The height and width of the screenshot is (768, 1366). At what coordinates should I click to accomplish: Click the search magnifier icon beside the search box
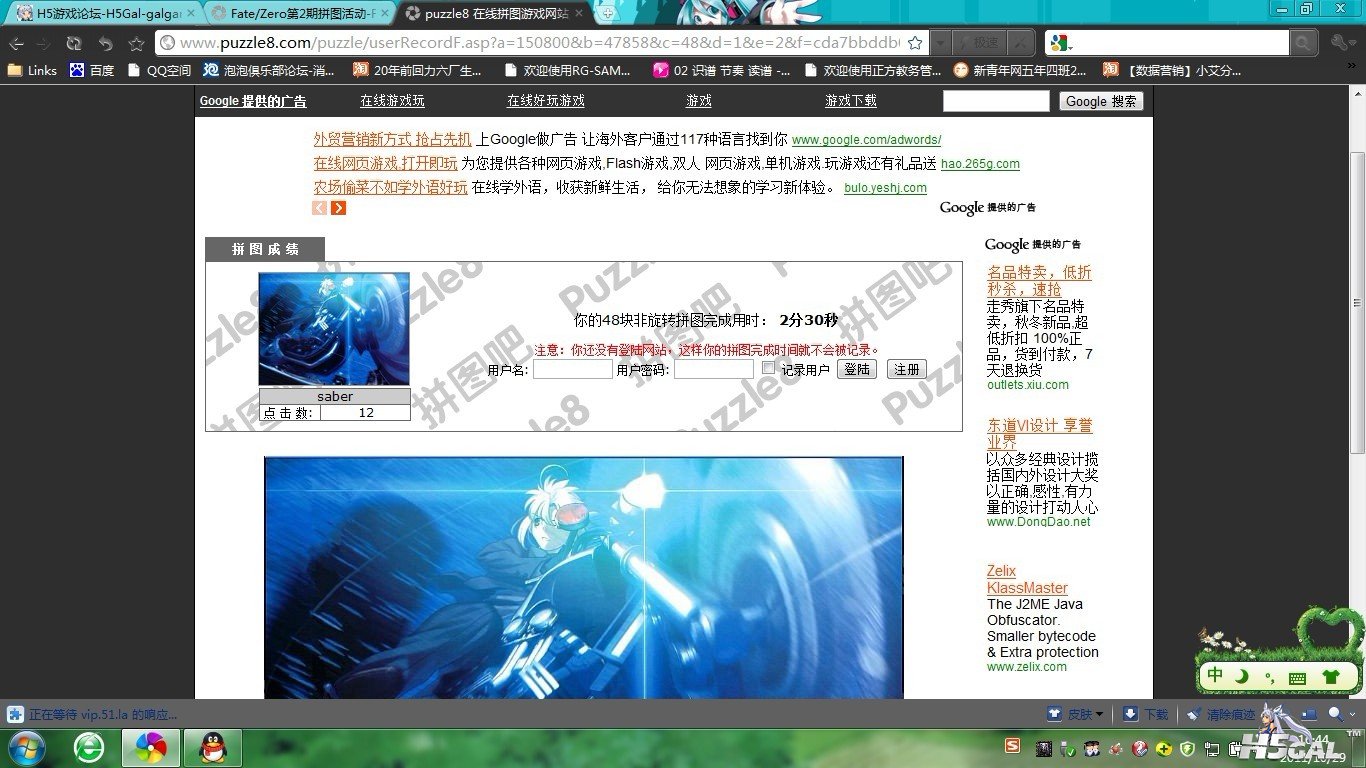pyautogui.click(x=1303, y=43)
